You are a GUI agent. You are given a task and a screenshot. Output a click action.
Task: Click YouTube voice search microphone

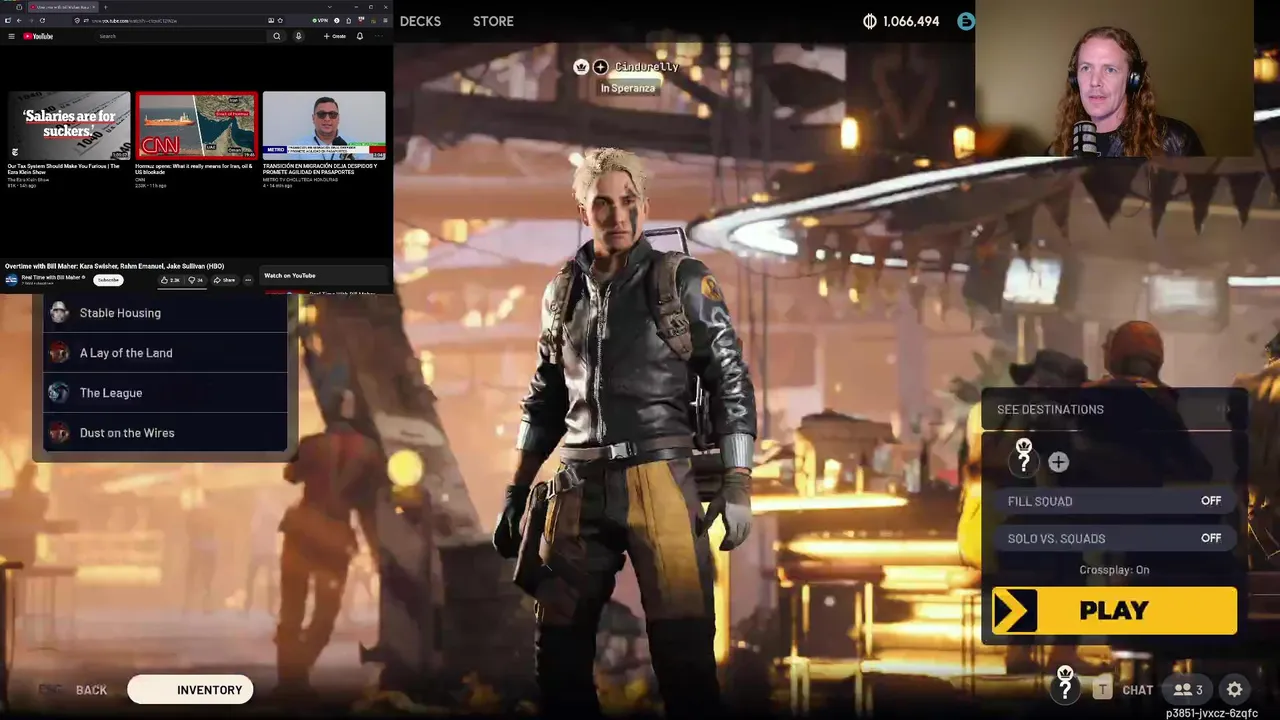[298, 36]
